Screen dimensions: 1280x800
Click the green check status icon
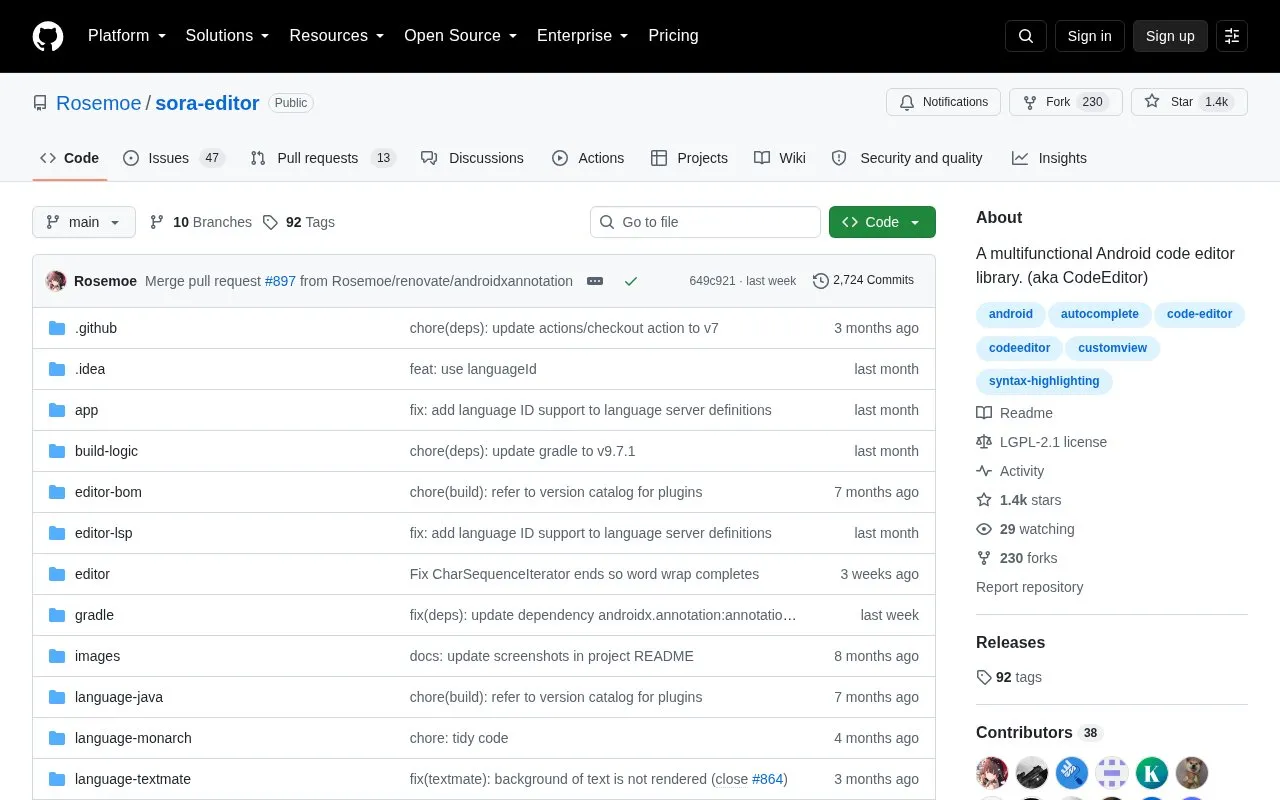click(631, 281)
